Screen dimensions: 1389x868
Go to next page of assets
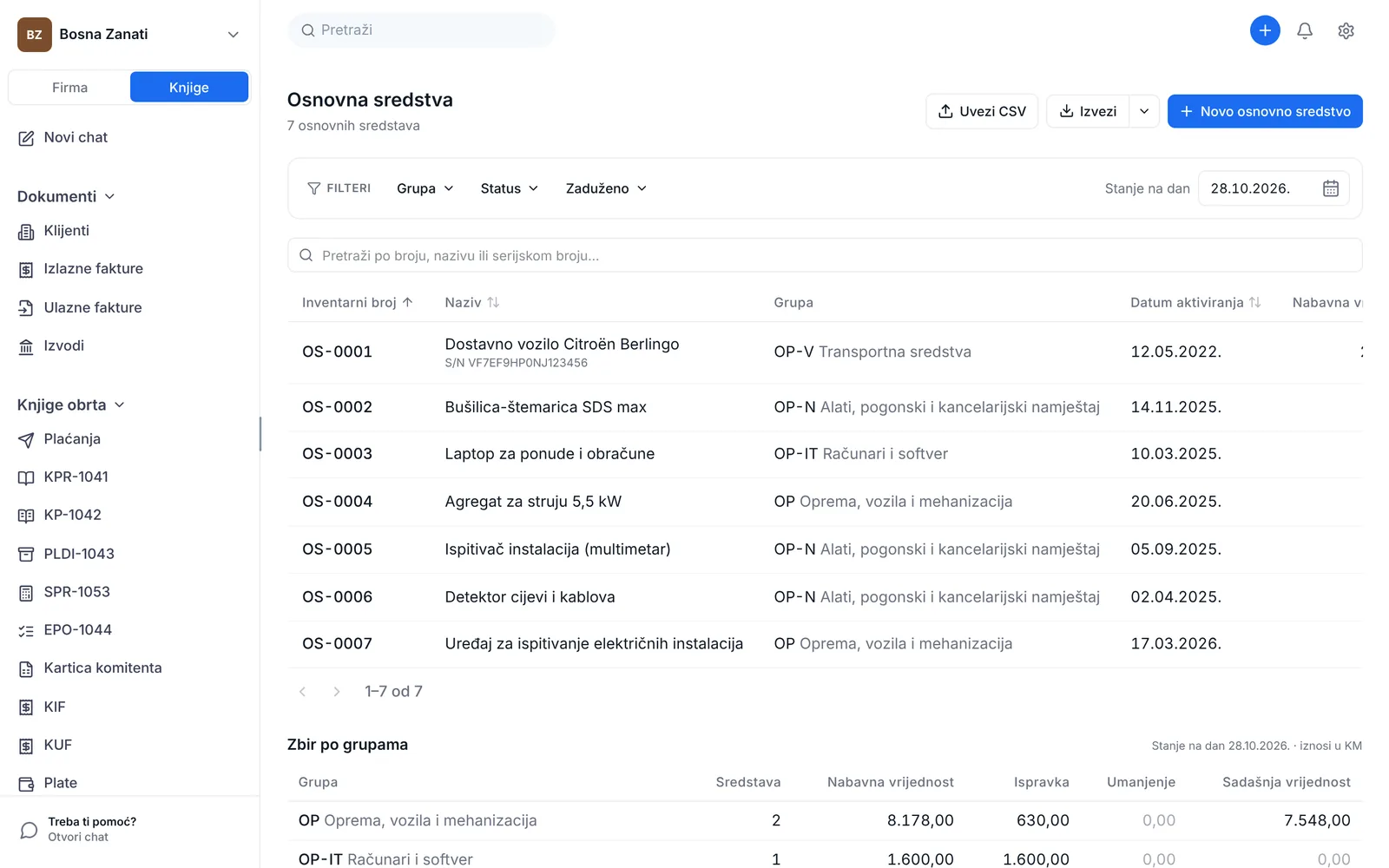pos(337,692)
